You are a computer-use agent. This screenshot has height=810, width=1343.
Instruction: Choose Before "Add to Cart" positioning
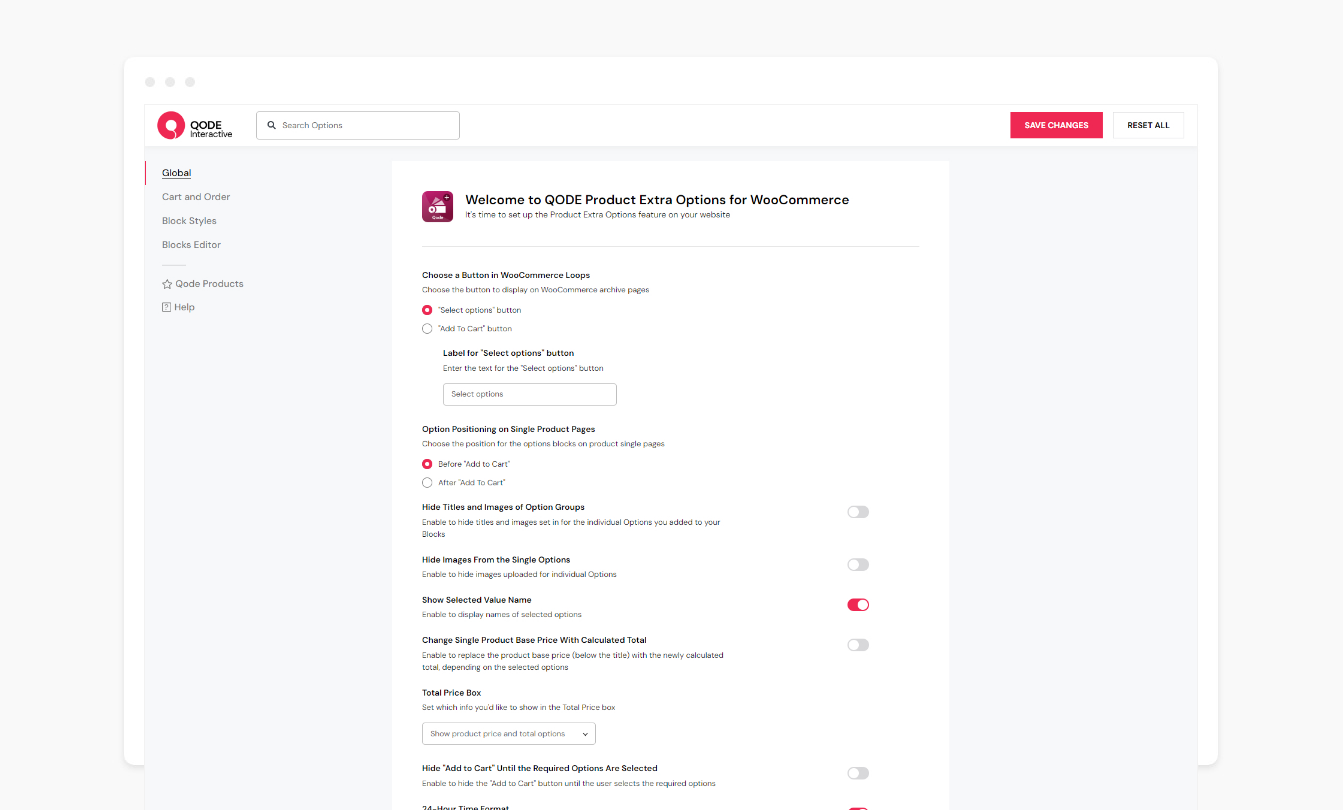(x=427, y=464)
